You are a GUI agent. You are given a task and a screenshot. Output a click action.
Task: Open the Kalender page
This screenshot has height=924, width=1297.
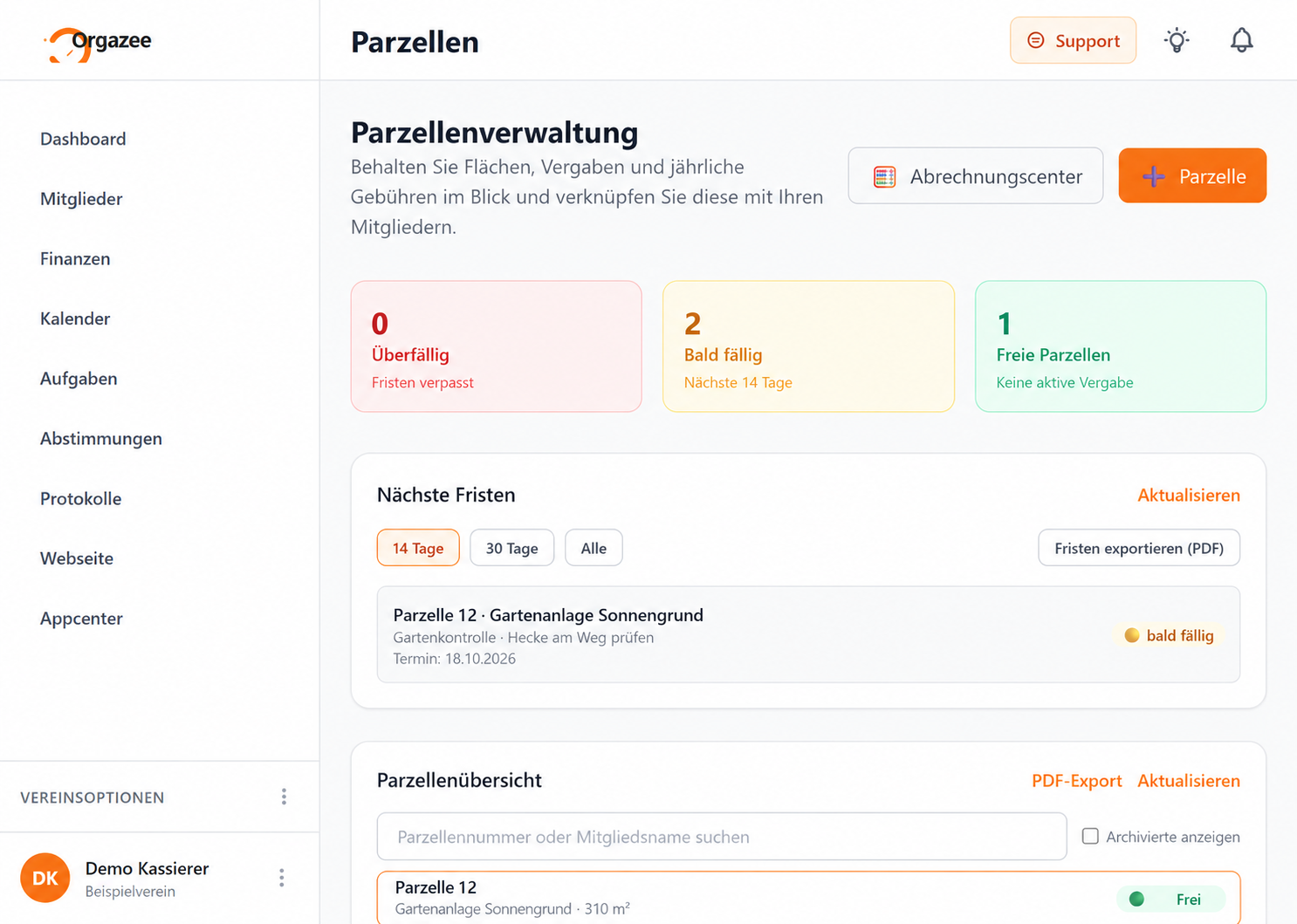coord(75,318)
